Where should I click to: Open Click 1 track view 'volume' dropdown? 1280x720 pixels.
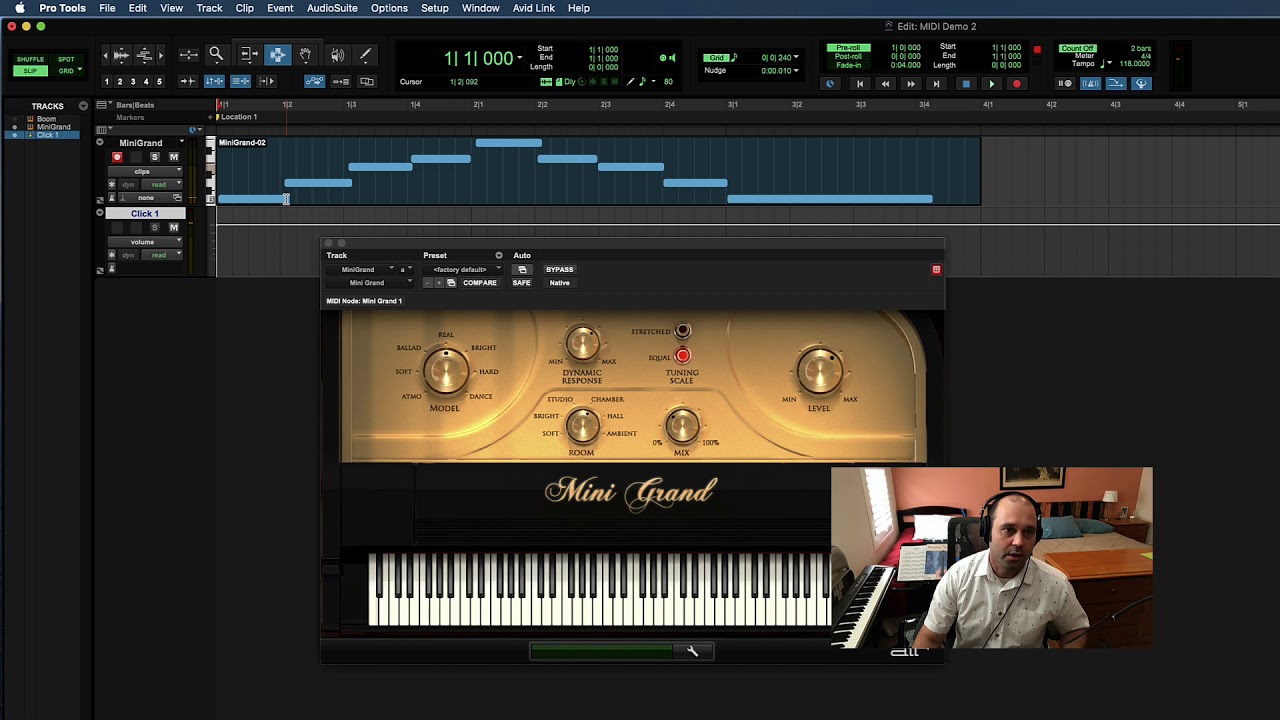pyautogui.click(x=145, y=242)
